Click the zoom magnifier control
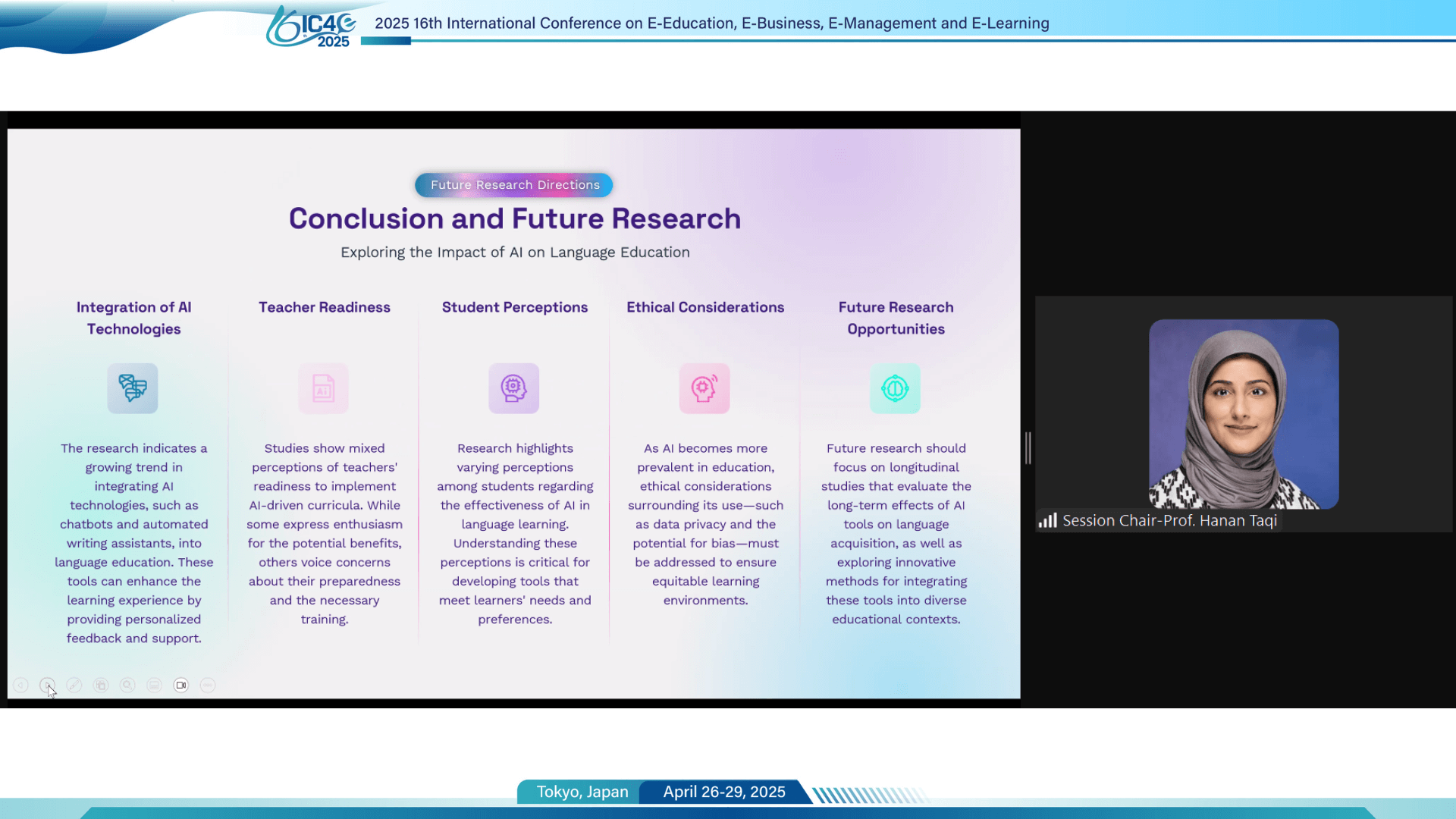 (127, 686)
